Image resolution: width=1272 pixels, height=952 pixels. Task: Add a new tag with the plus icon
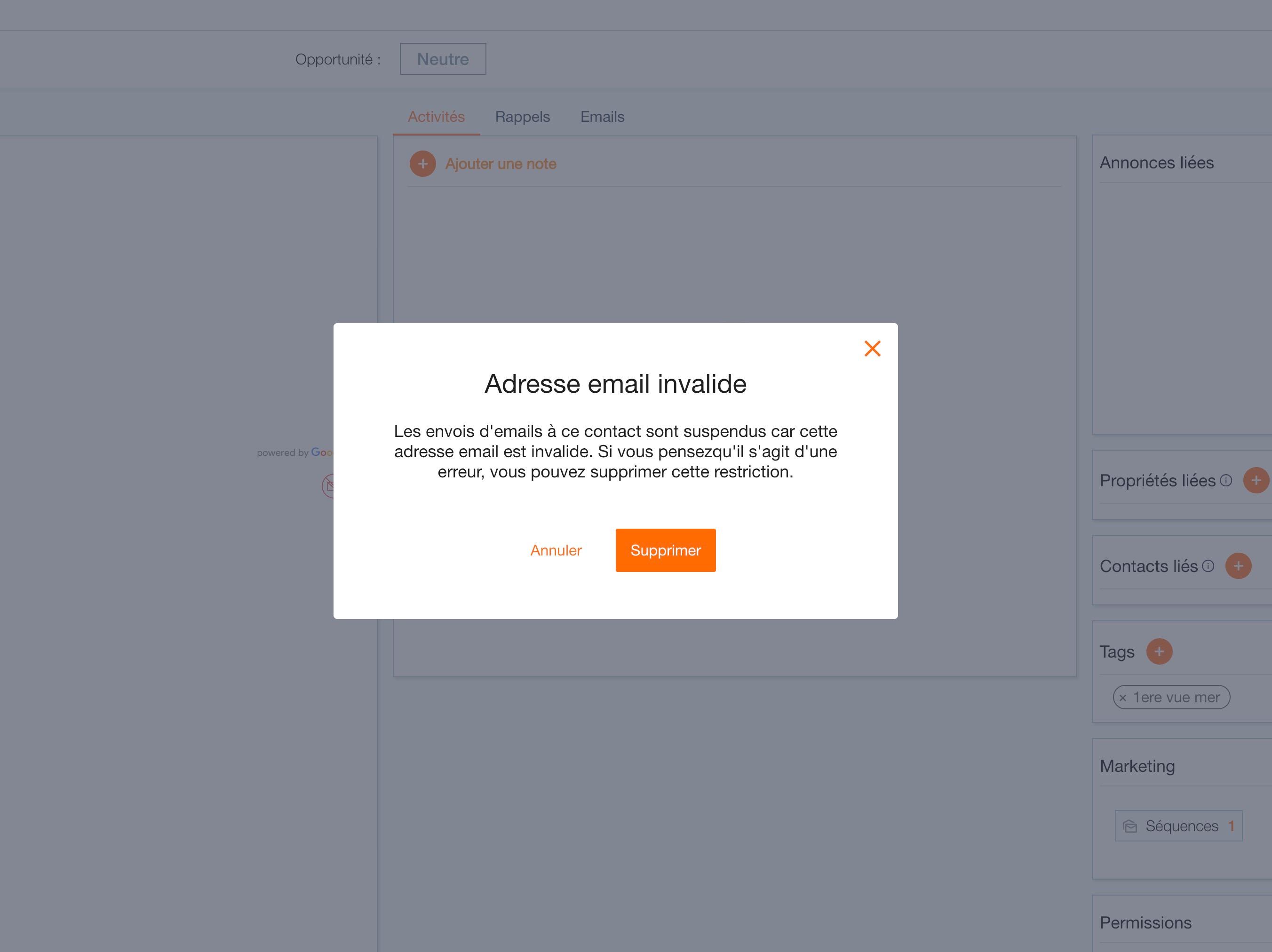[x=1159, y=651]
